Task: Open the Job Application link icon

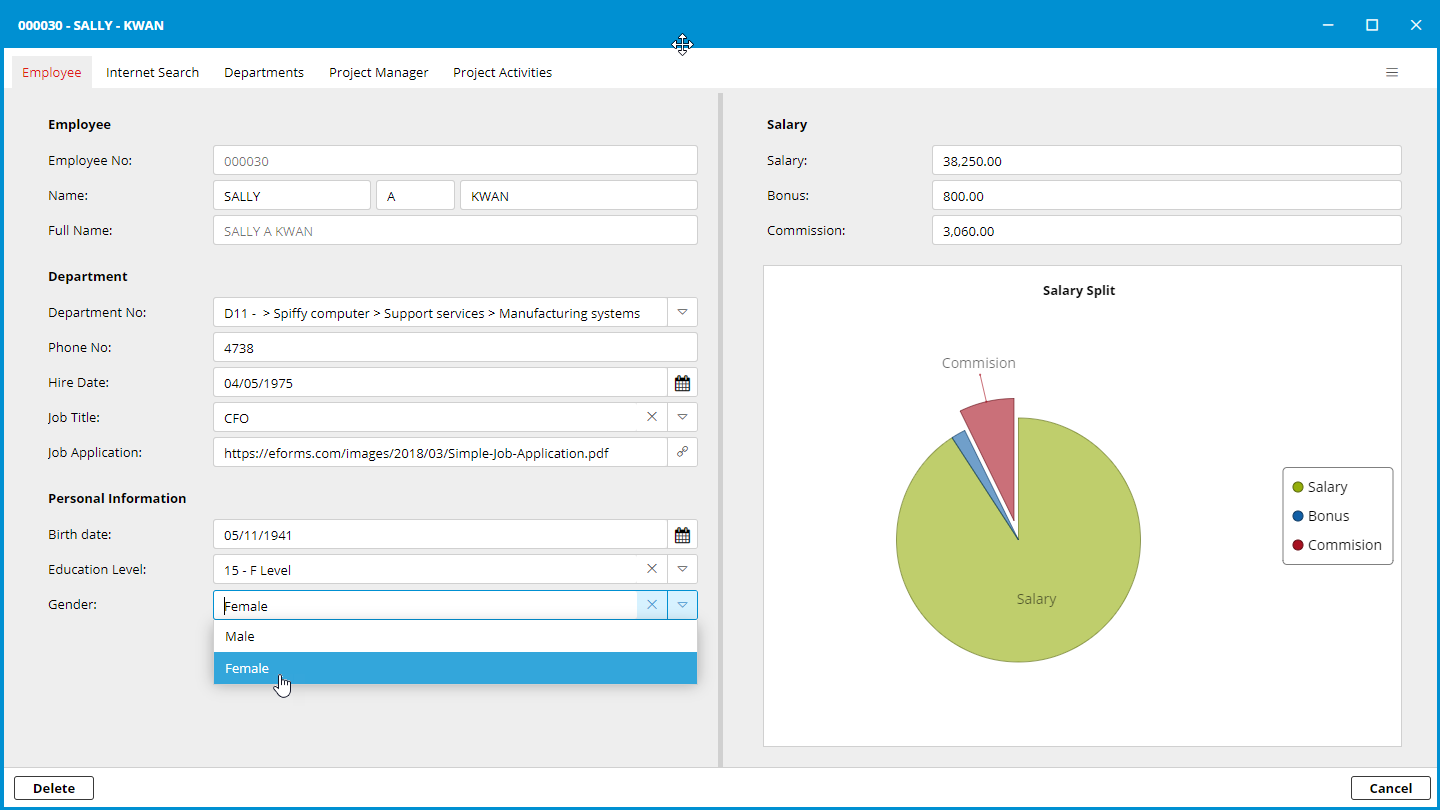Action: (x=682, y=452)
